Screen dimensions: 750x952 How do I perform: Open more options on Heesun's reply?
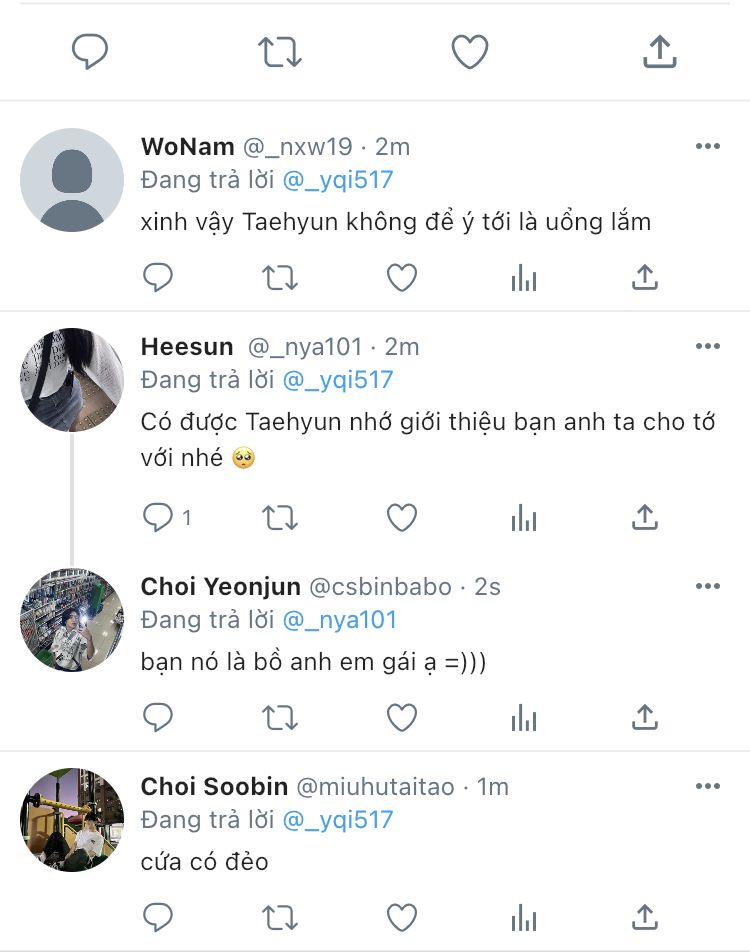pos(707,347)
